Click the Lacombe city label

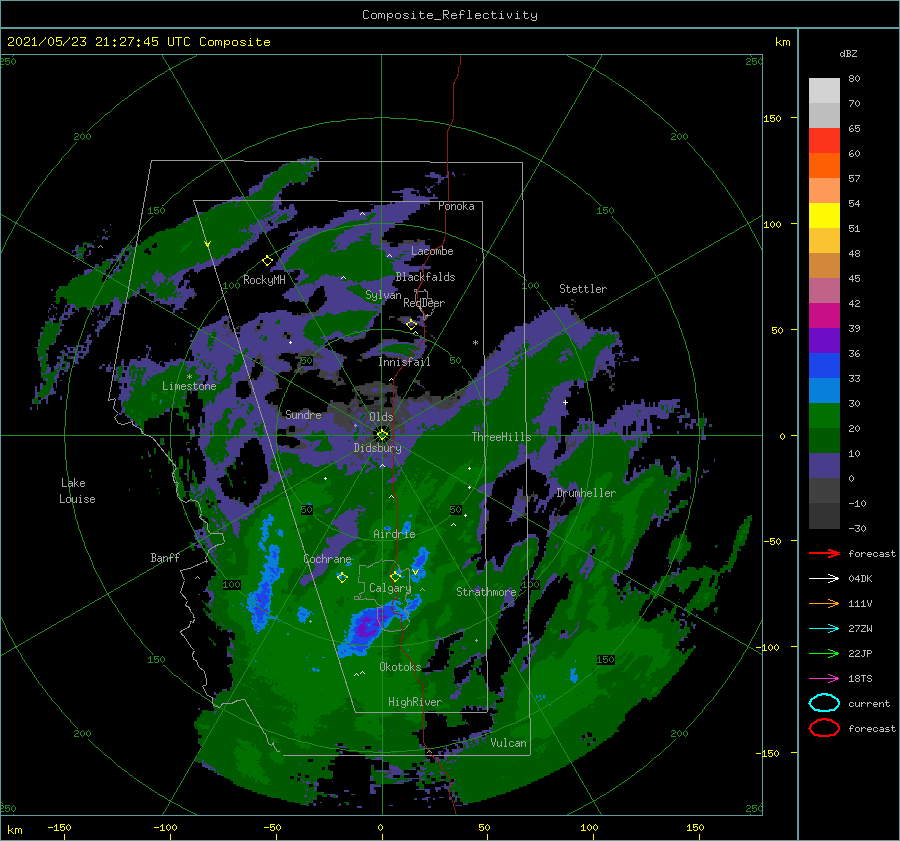[432, 251]
